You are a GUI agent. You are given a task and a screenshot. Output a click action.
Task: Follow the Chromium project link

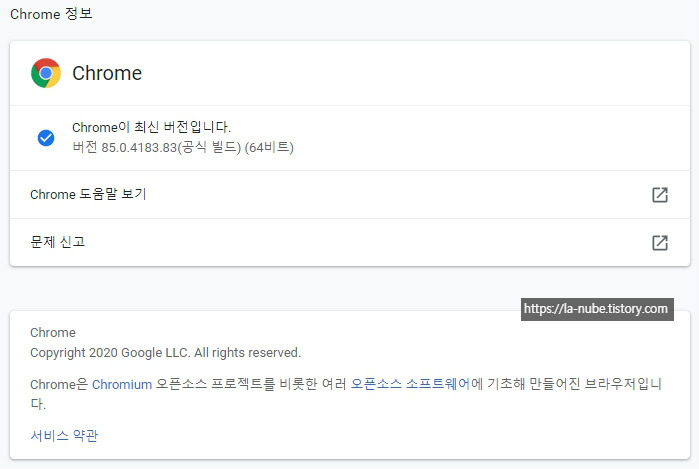[x=122, y=384]
